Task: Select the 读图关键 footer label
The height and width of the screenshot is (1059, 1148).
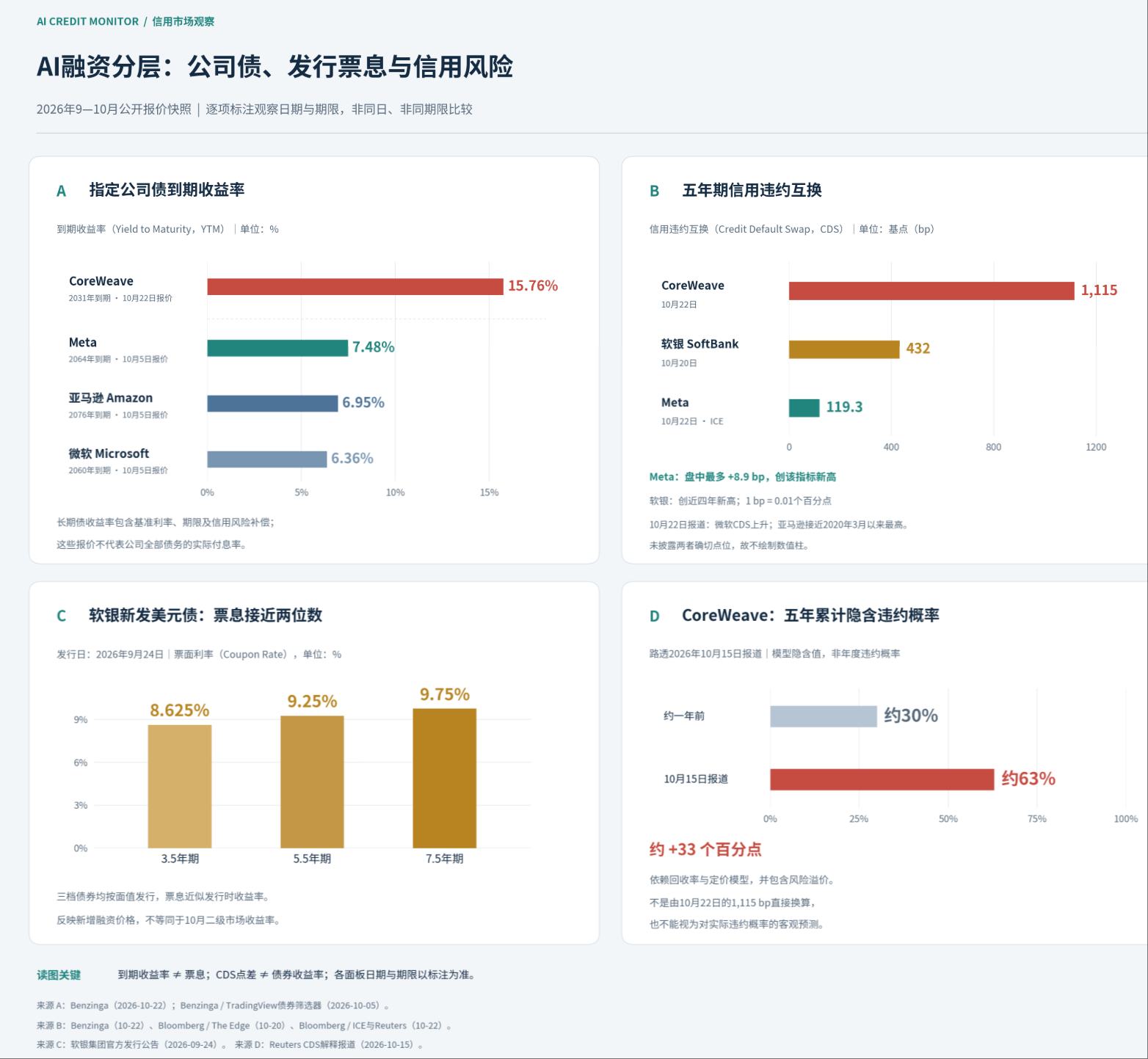Action: tap(59, 975)
